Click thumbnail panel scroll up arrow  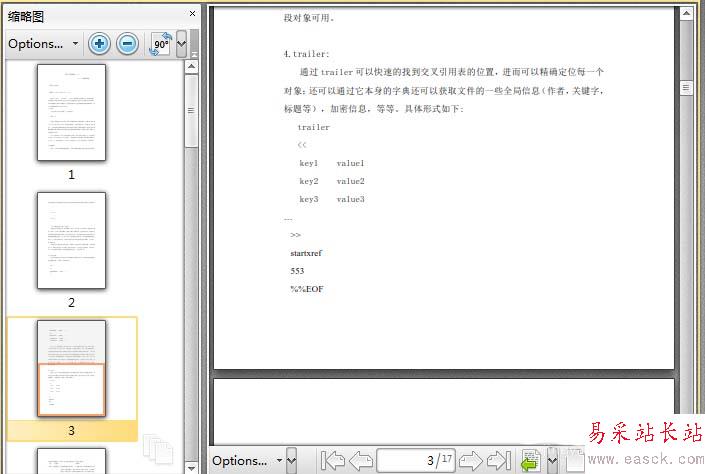192,67
